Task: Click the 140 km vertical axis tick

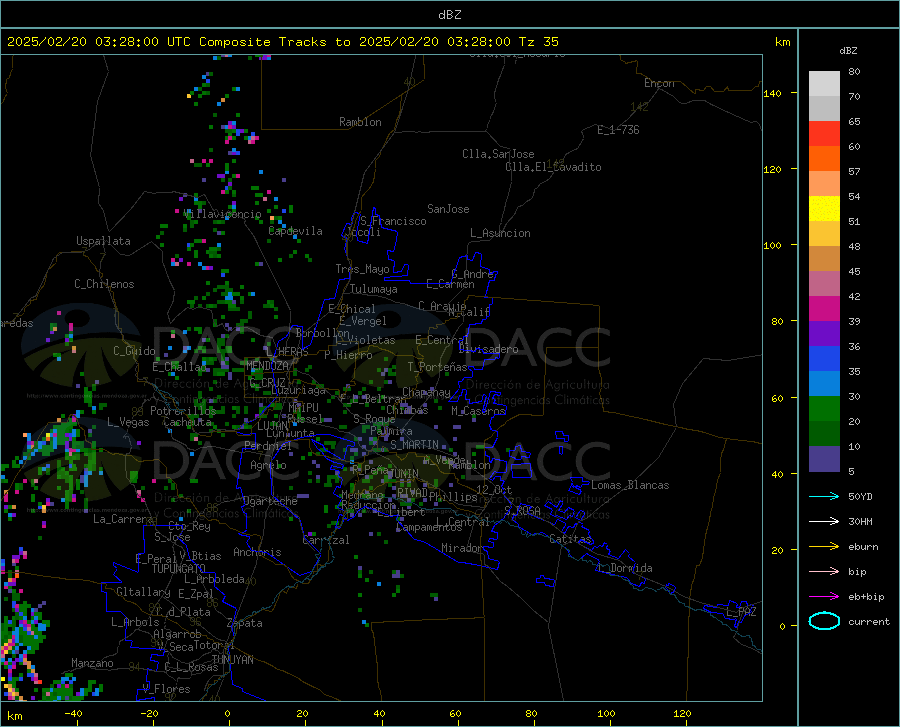Action: tap(773, 93)
